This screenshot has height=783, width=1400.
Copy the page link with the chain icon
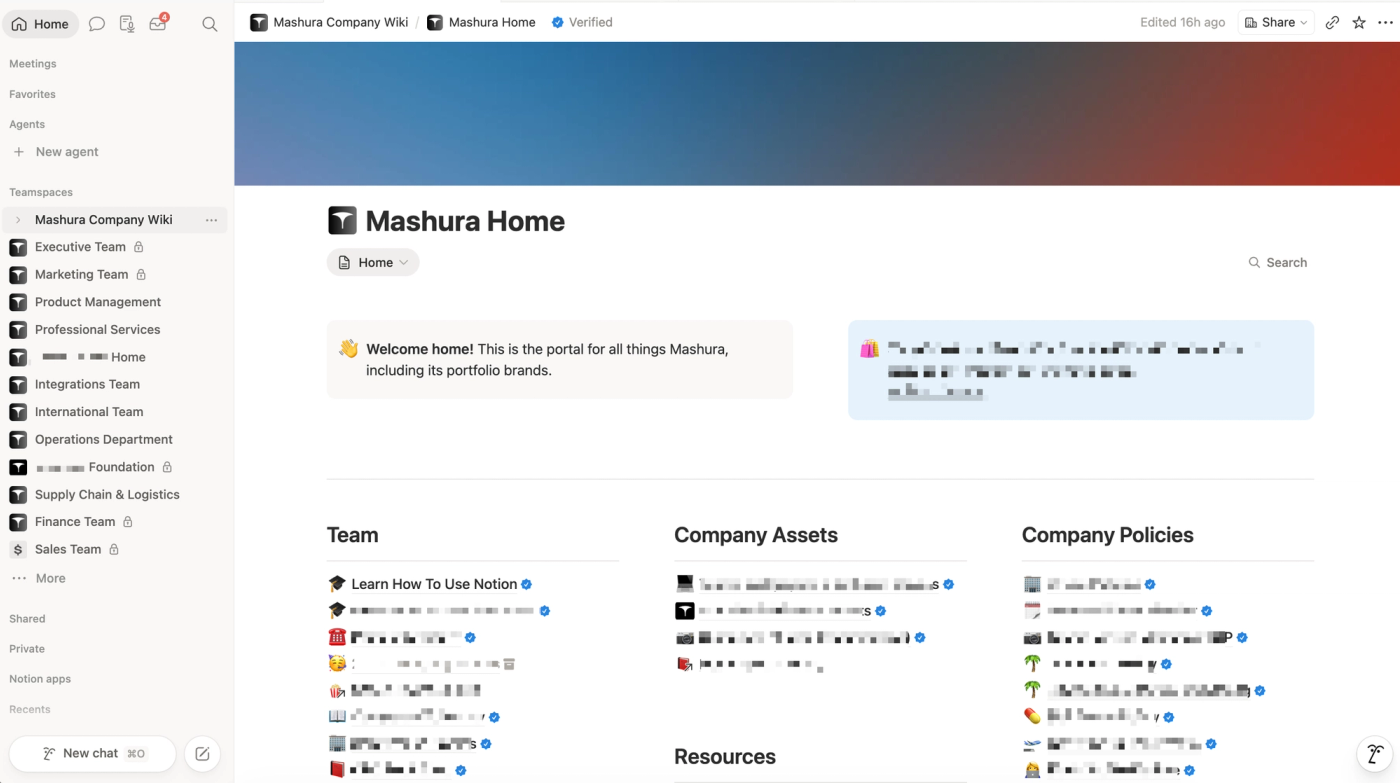coord(1332,22)
